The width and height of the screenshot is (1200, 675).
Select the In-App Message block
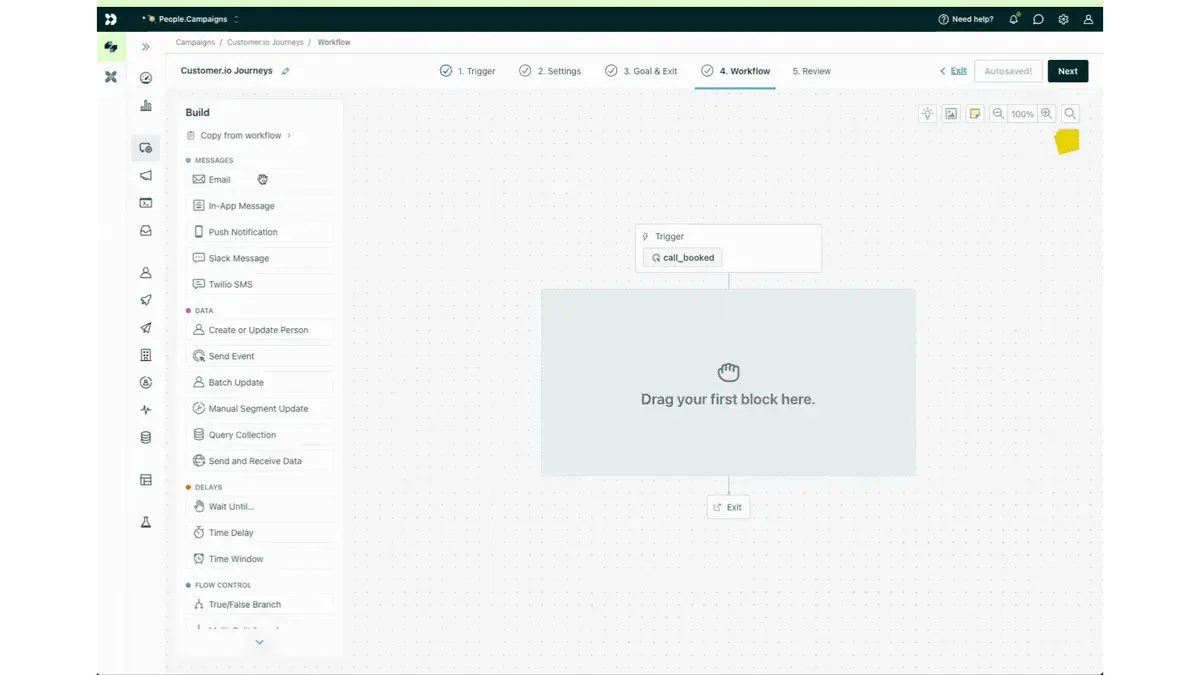(260, 206)
